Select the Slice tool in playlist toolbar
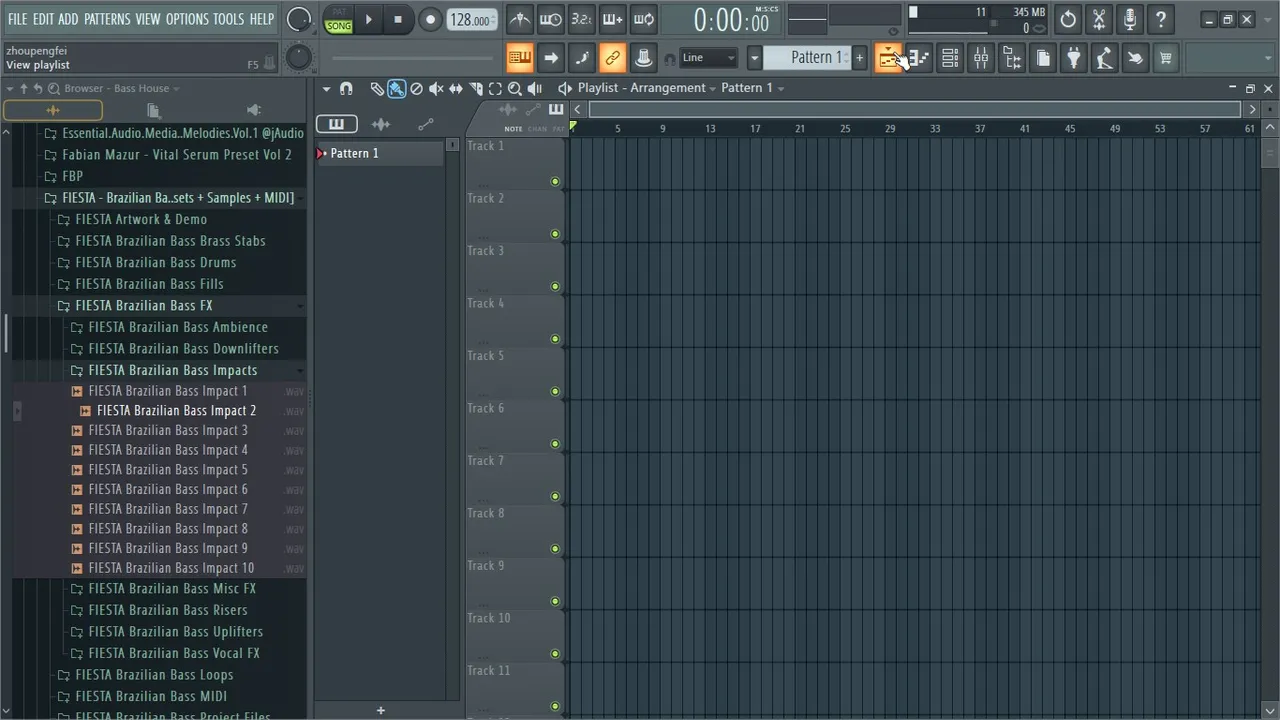This screenshot has height=720, width=1280. point(476,88)
